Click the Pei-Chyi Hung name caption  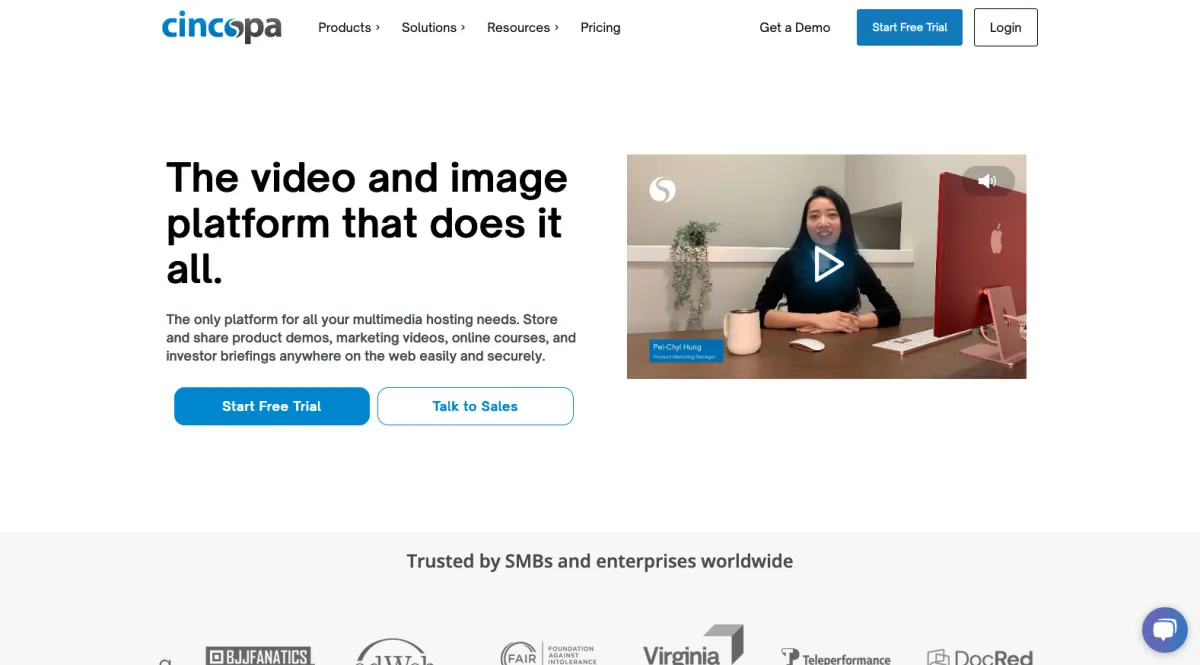(686, 351)
